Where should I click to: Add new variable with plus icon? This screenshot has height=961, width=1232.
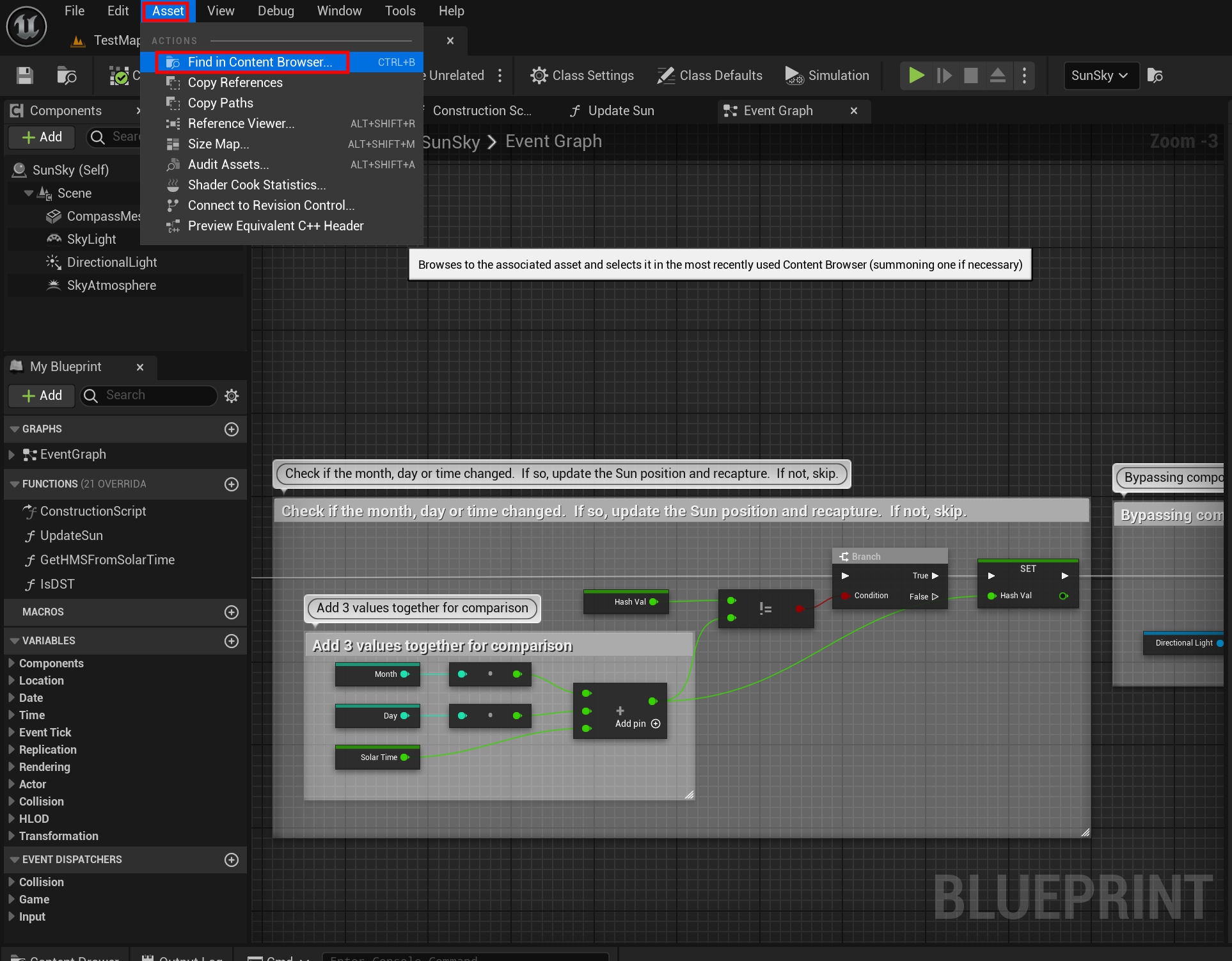coord(232,640)
